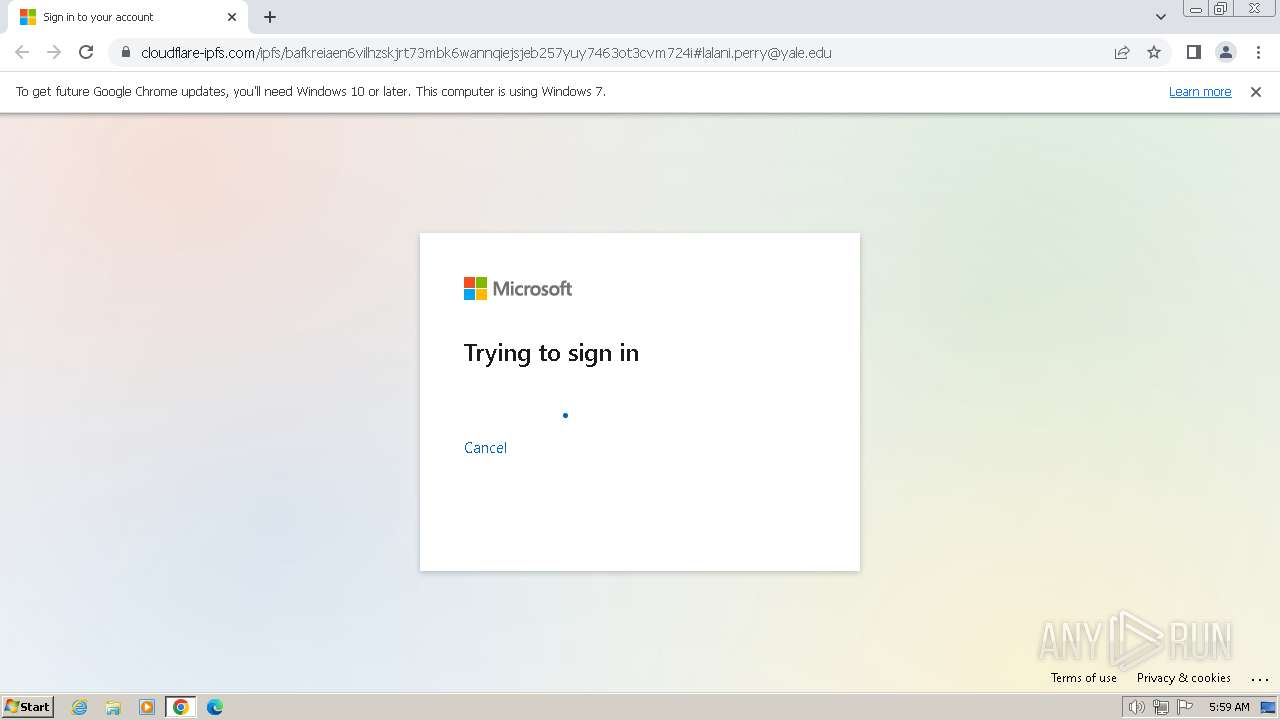Open a new tab with the plus button
Screen dimensions: 1280x720
(270, 17)
